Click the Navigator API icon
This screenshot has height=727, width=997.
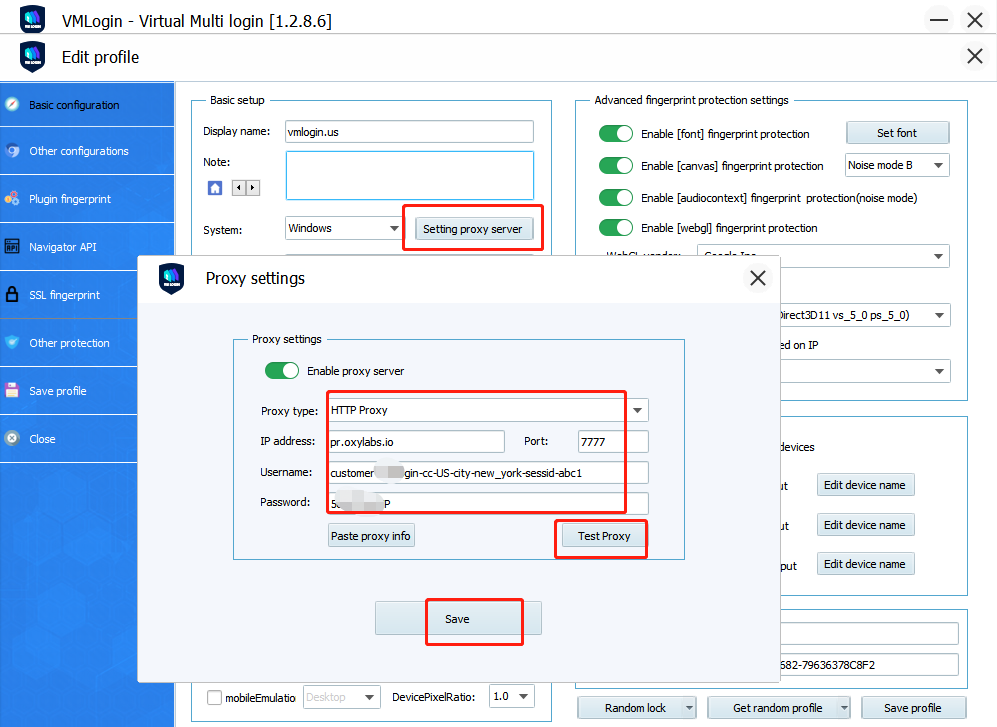(12, 247)
